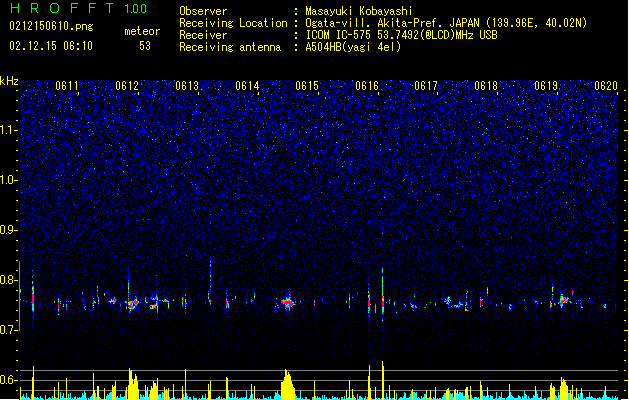Screen dimensions: 629x400
Task: Click the Observer label
Action: point(203,11)
